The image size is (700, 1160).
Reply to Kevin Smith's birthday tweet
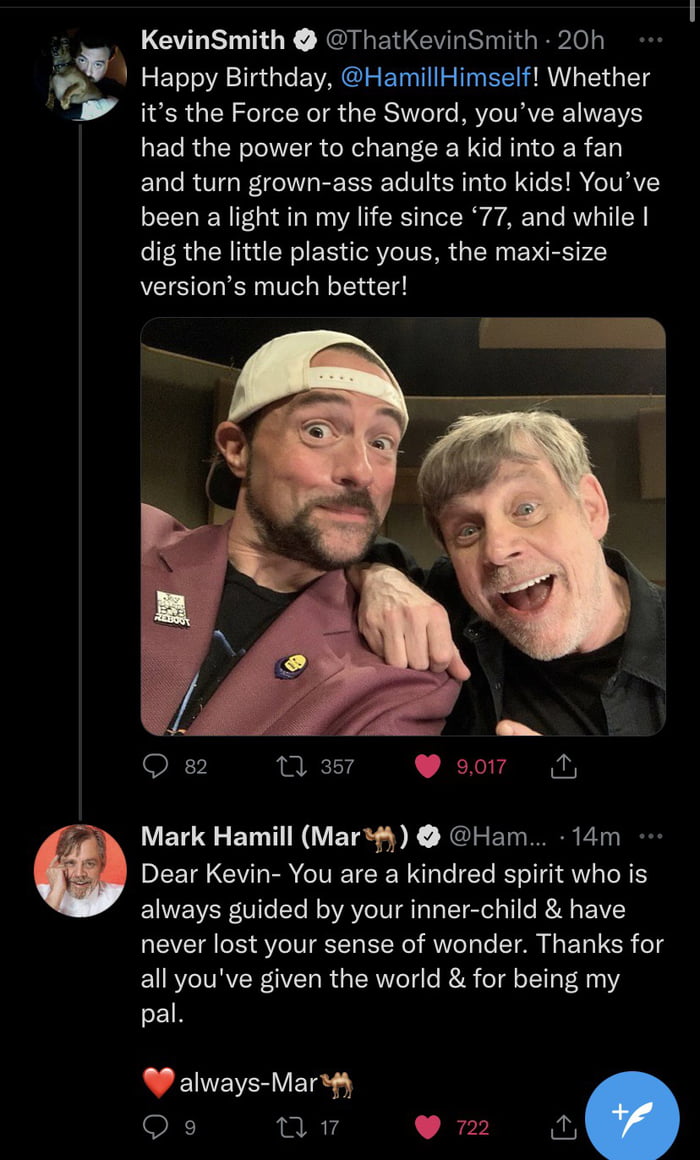tap(156, 766)
